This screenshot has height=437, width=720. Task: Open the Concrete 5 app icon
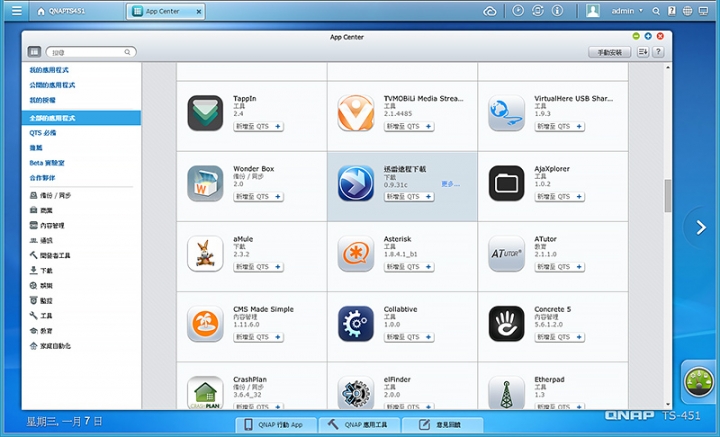click(506, 324)
